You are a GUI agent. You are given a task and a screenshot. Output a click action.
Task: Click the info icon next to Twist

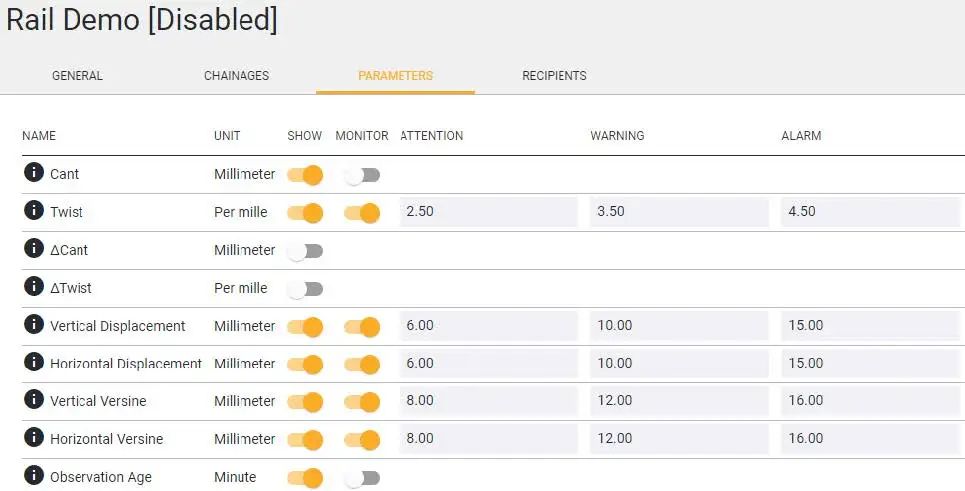(x=34, y=210)
